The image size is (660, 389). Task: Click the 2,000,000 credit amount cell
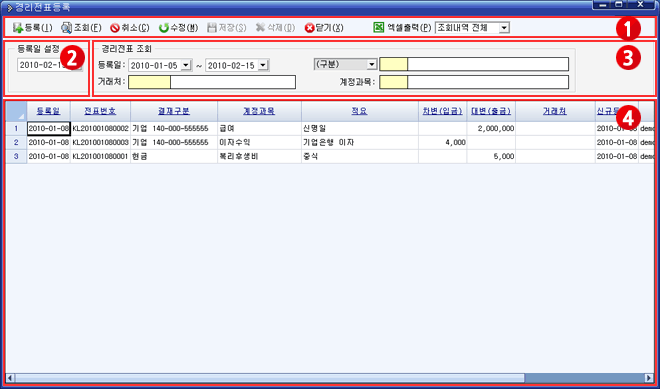(491, 128)
